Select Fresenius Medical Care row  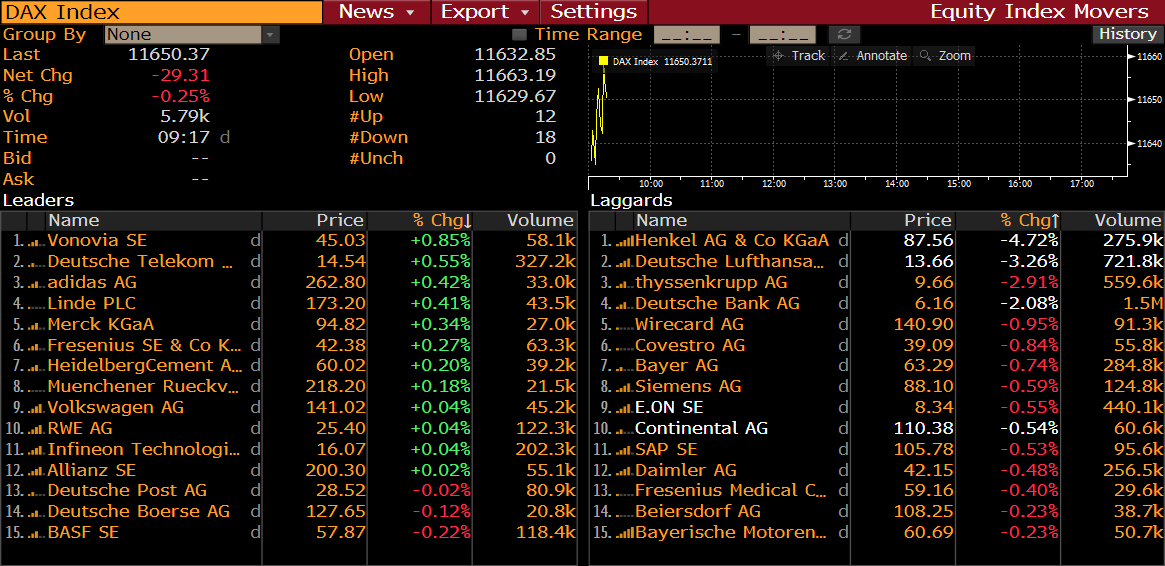click(730, 491)
